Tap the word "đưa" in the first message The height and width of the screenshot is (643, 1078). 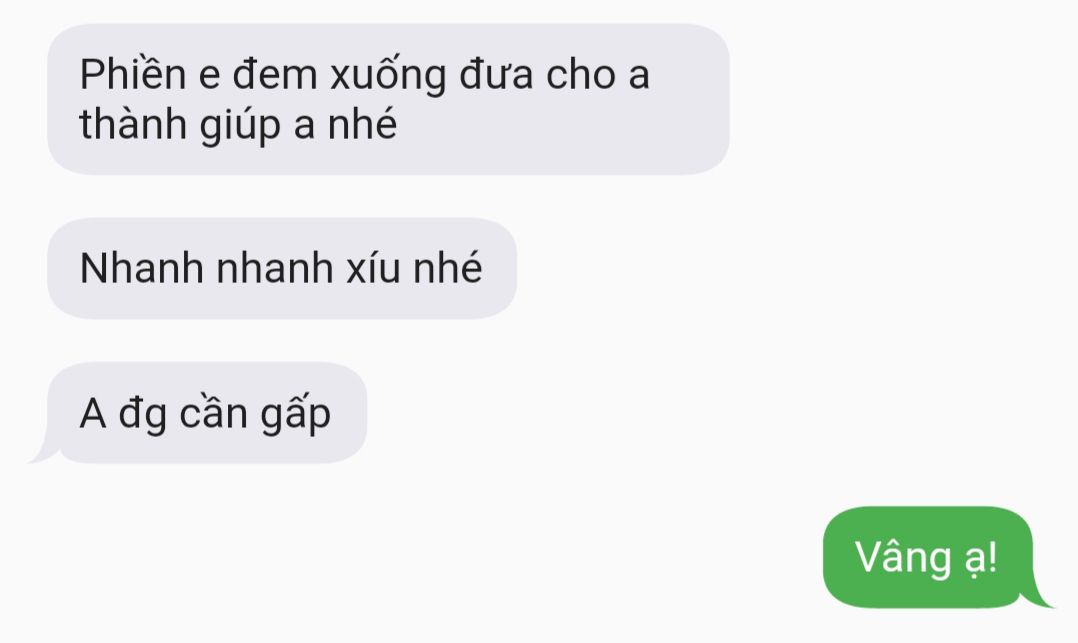point(496,74)
